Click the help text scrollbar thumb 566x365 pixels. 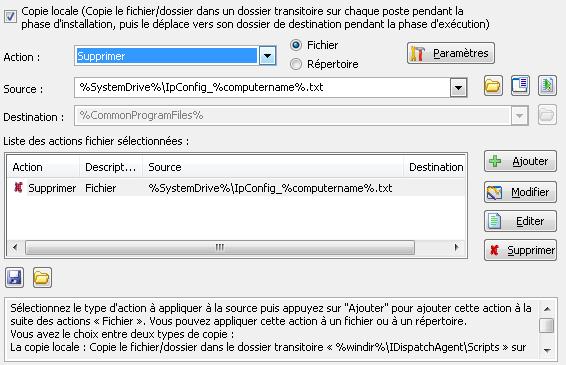[547, 325]
